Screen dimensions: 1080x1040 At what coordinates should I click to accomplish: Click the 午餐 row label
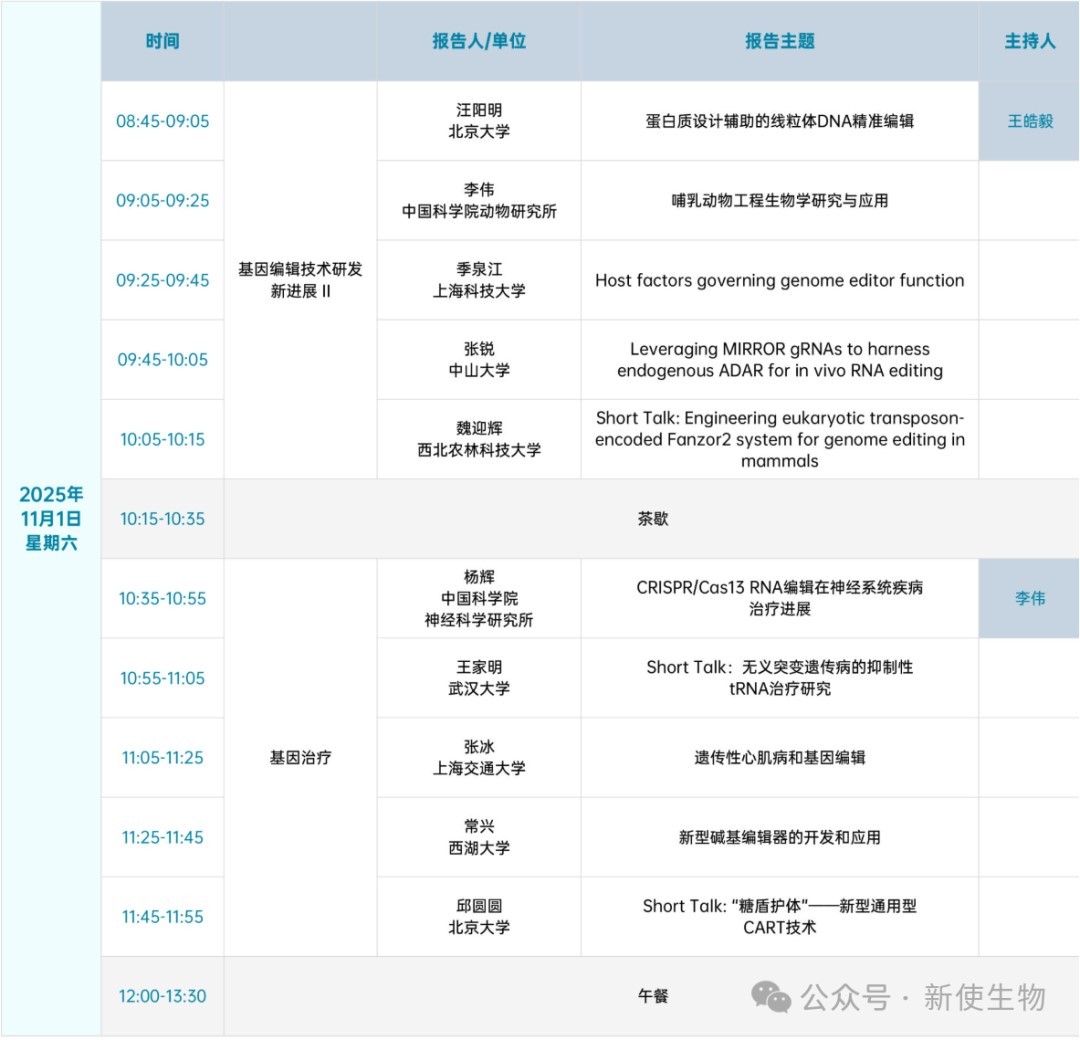(652, 996)
